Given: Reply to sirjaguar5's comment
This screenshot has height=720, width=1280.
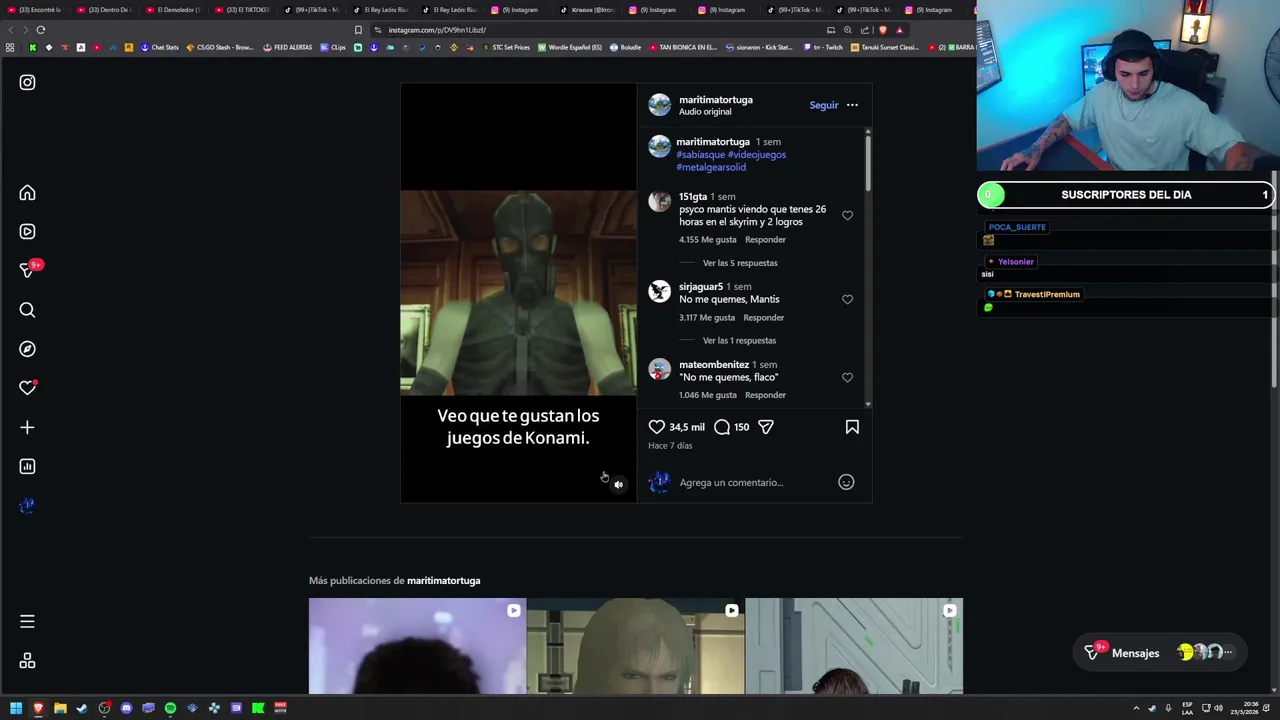Looking at the screenshot, I should point(763,318).
